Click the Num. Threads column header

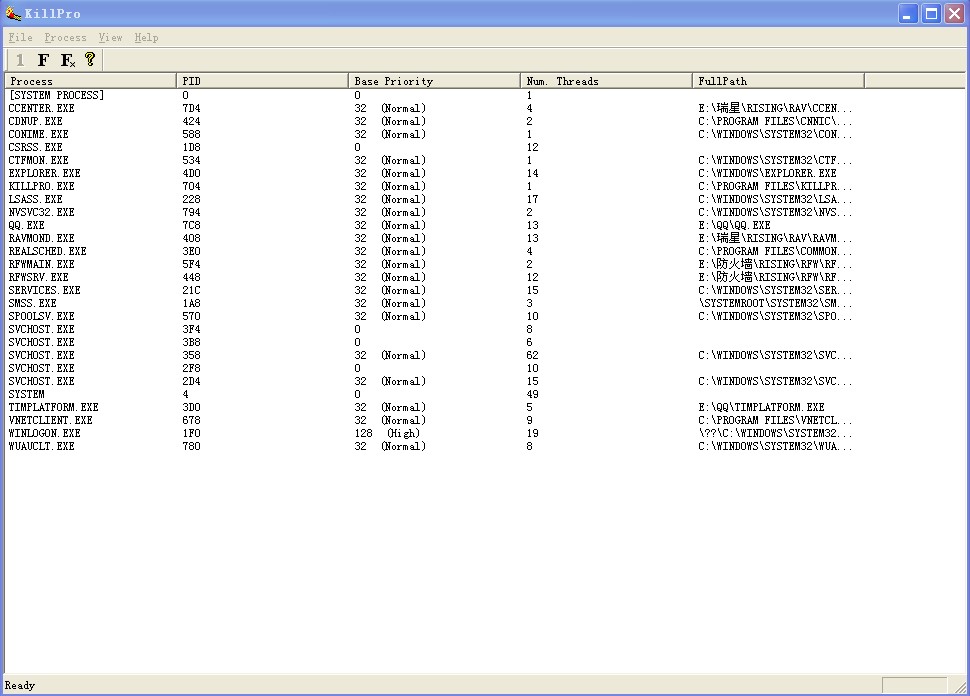[606, 81]
